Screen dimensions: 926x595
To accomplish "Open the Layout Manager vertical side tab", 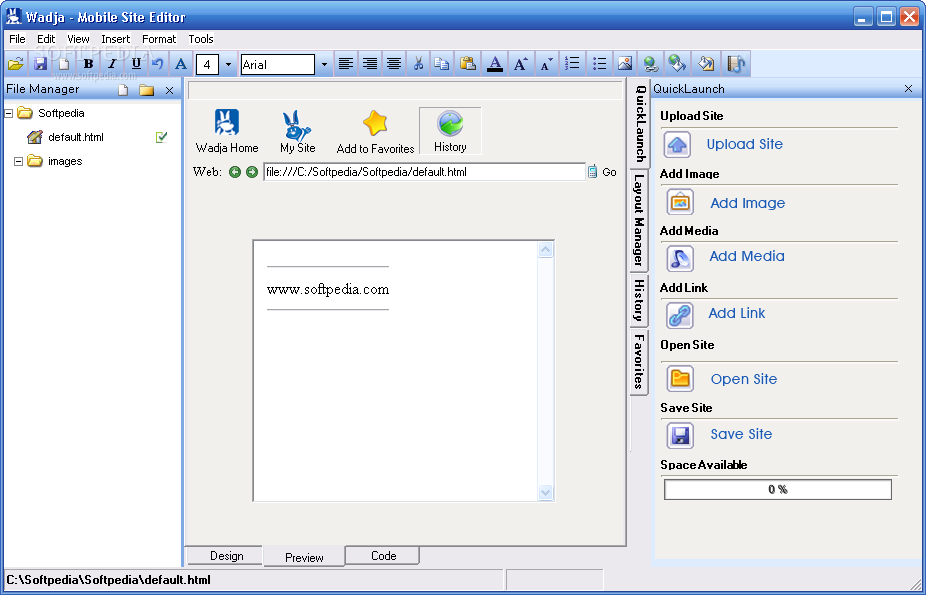I will (x=639, y=222).
